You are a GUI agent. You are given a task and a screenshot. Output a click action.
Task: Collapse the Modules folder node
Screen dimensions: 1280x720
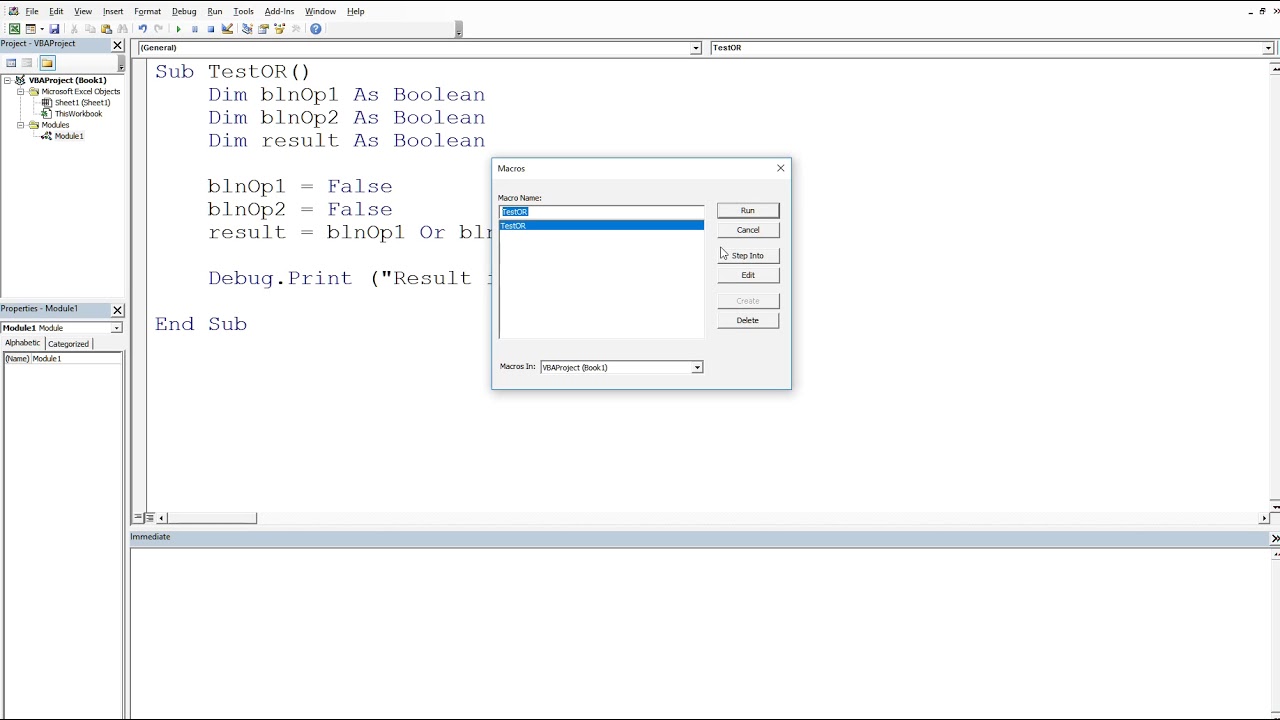tap(20, 125)
